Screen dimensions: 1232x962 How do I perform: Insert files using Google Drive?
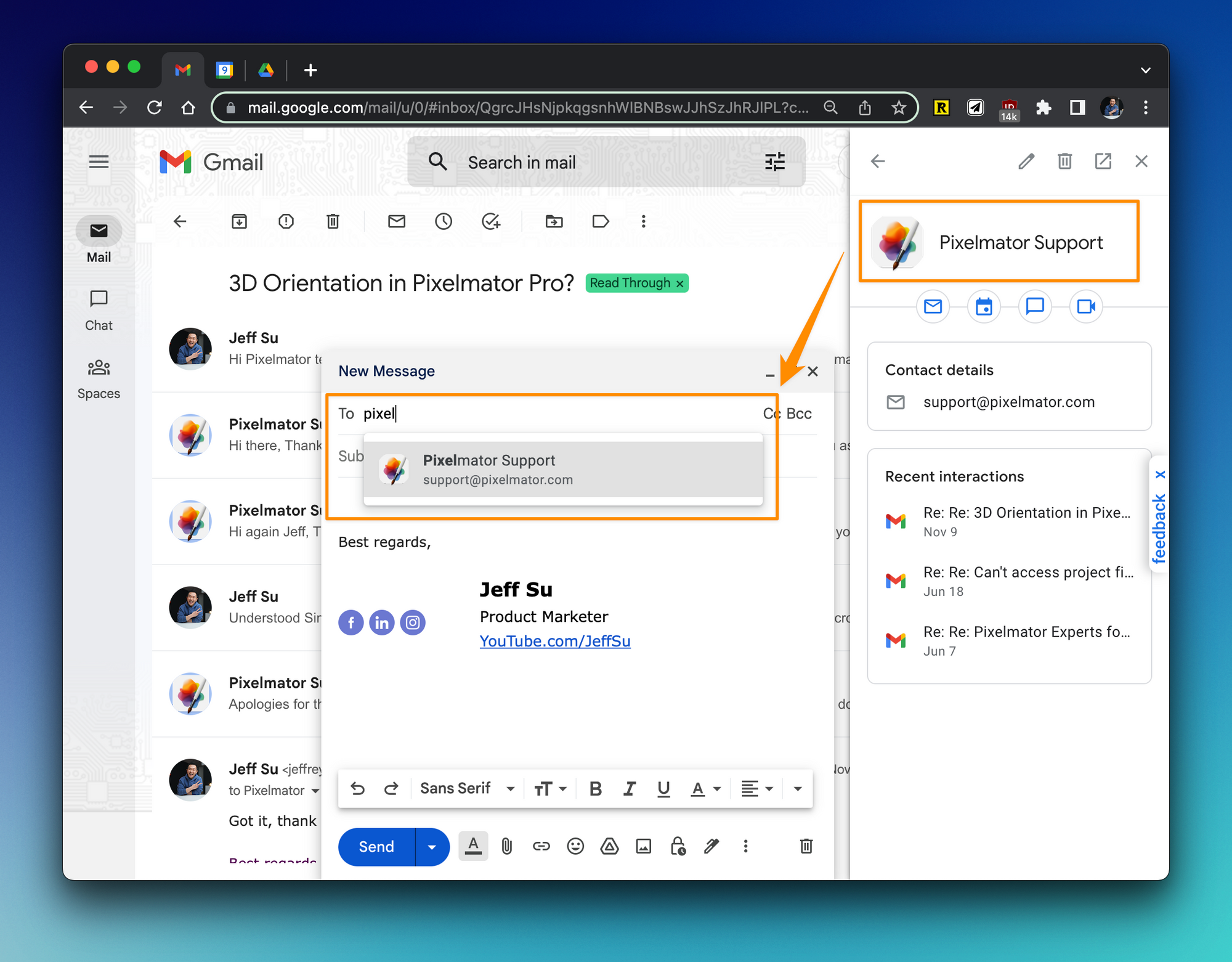coord(609,846)
